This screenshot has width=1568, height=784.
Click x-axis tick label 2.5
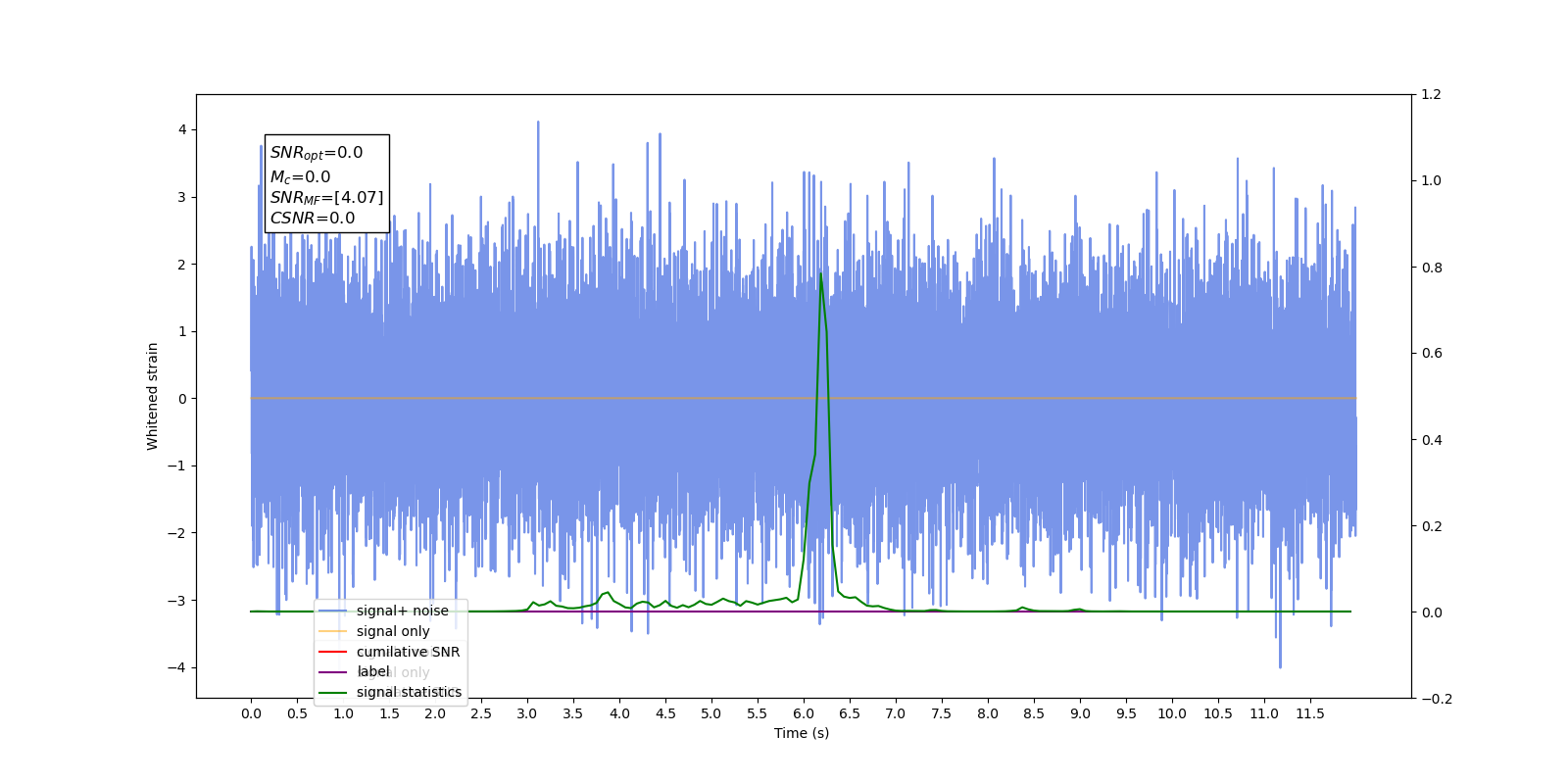tap(481, 713)
